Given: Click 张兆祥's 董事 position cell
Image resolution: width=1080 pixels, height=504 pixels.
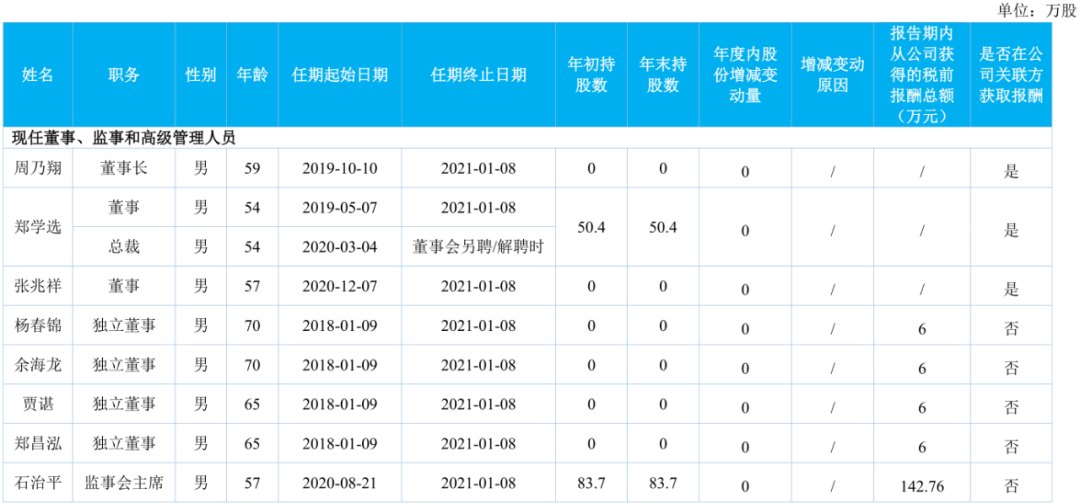Looking at the screenshot, I should (123, 286).
